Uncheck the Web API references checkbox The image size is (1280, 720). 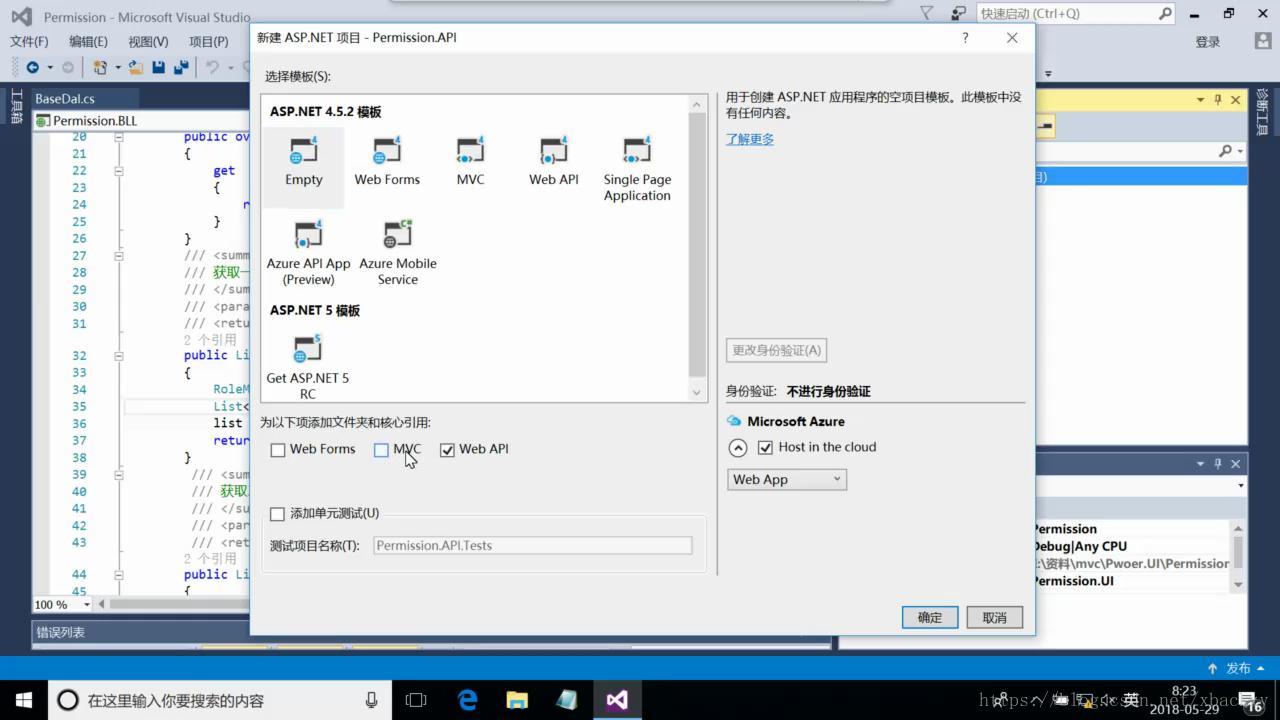point(447,450)
